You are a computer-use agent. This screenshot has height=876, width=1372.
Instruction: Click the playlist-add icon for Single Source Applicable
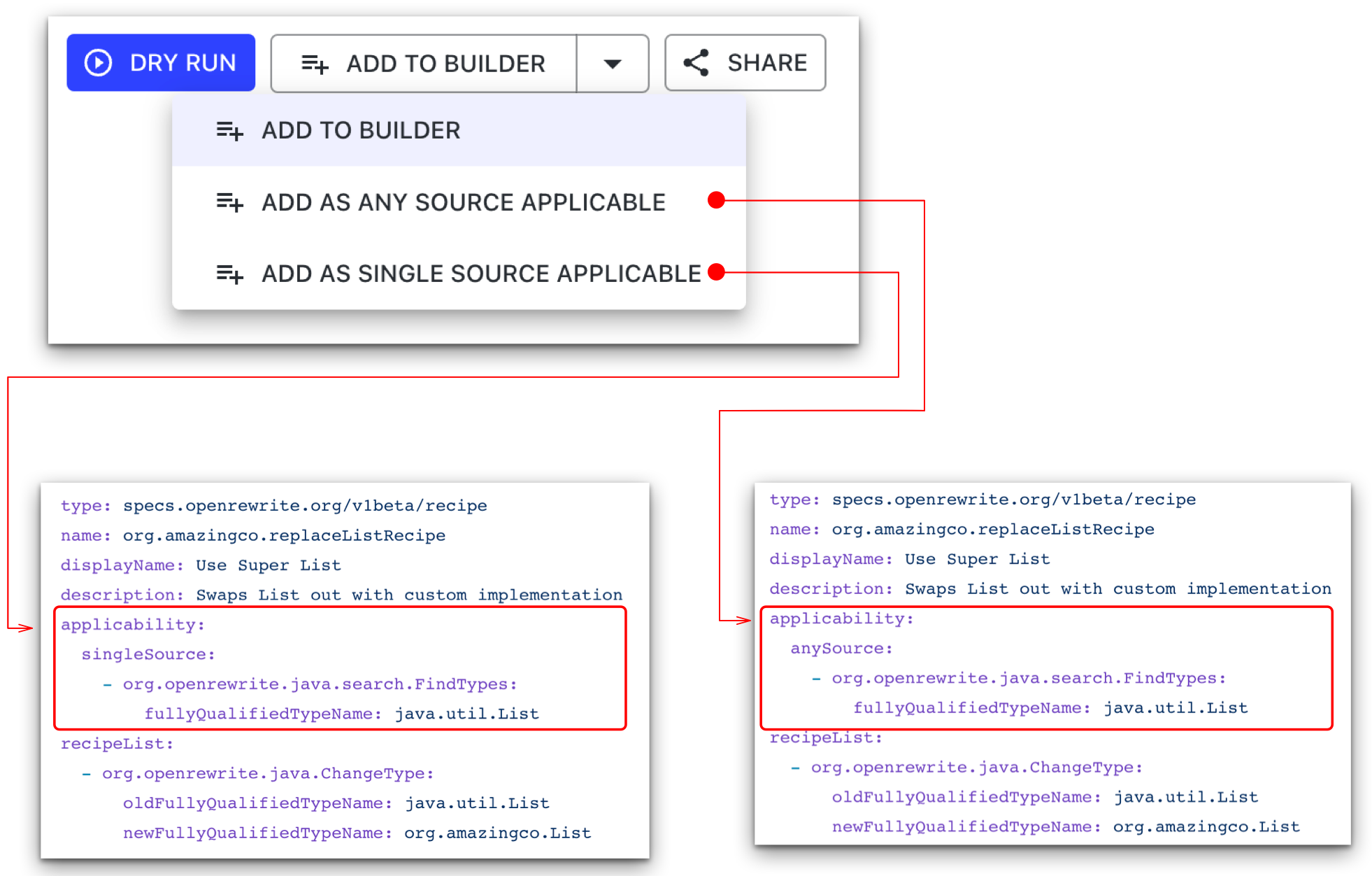(230, 274)
